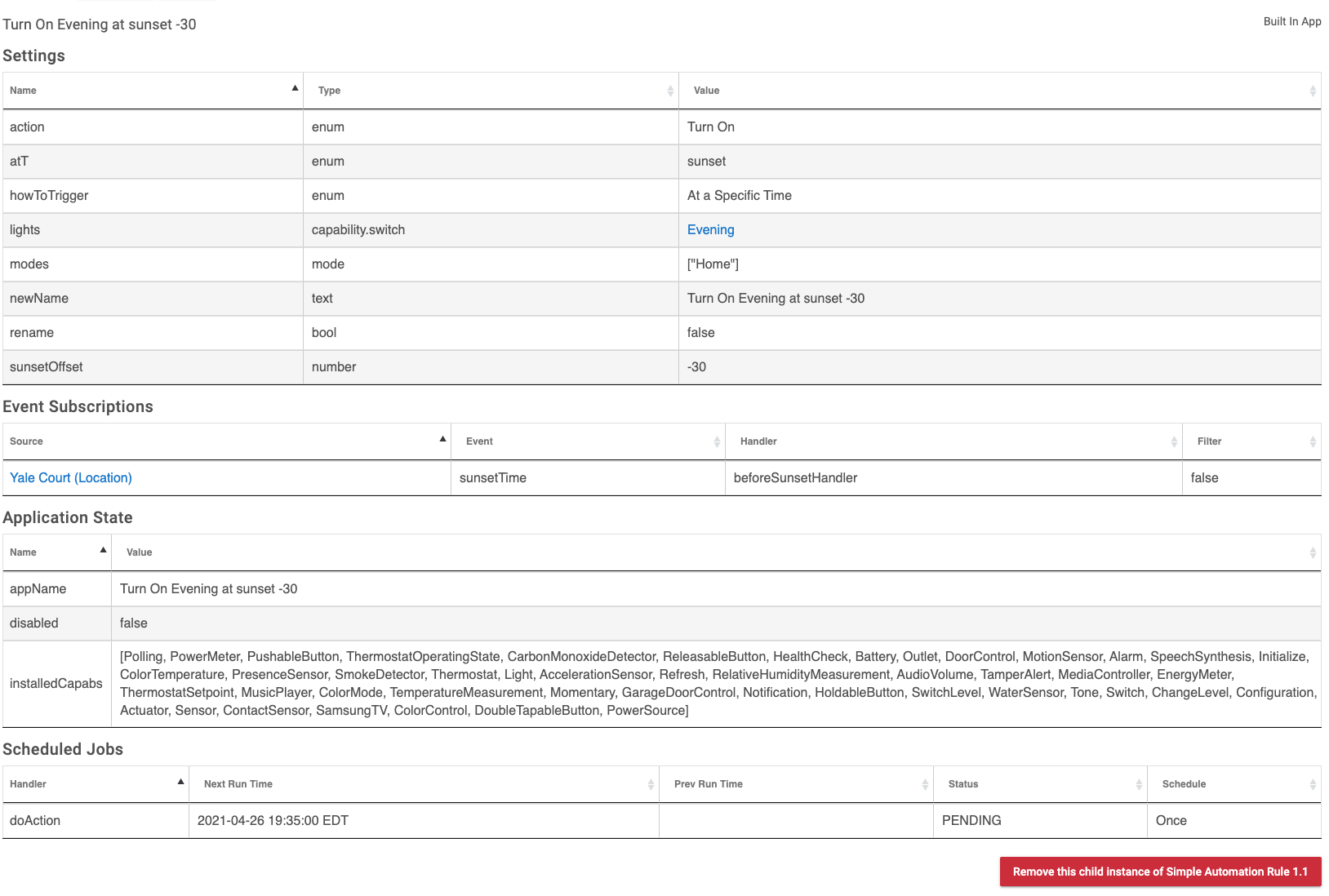1329x896 pixels.
Task: Sort Settings table by Value column arrows
Action: click(x=1313, y=91)
